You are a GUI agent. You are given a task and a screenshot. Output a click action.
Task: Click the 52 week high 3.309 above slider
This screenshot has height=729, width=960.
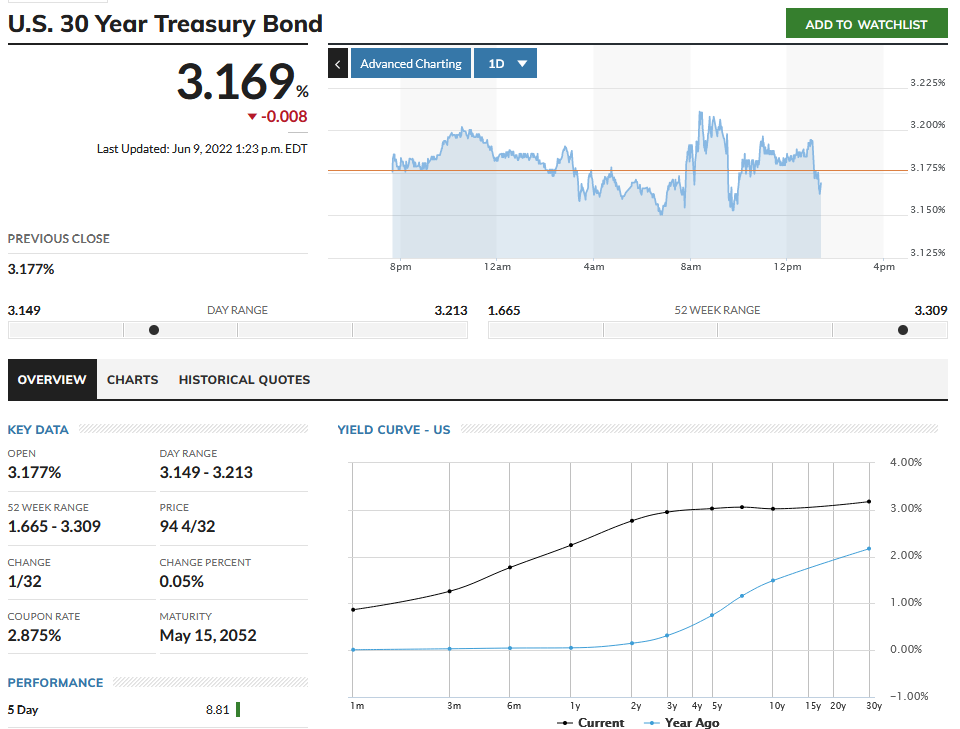[x=931, y=310]
